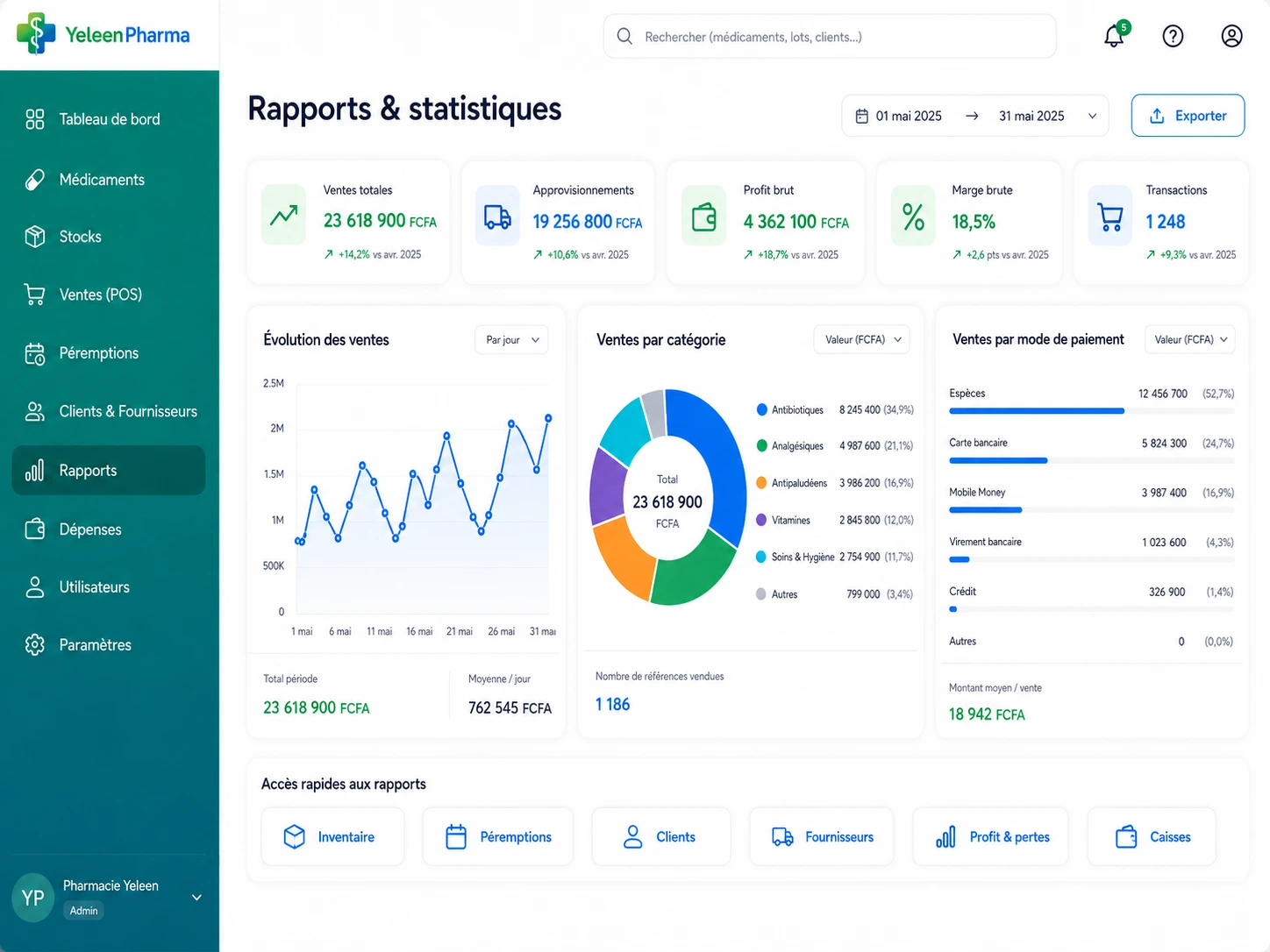Click the Soins & Hygiène legend dot
The height and width of the screenshot is (952, 1270).
click(762, 557)
